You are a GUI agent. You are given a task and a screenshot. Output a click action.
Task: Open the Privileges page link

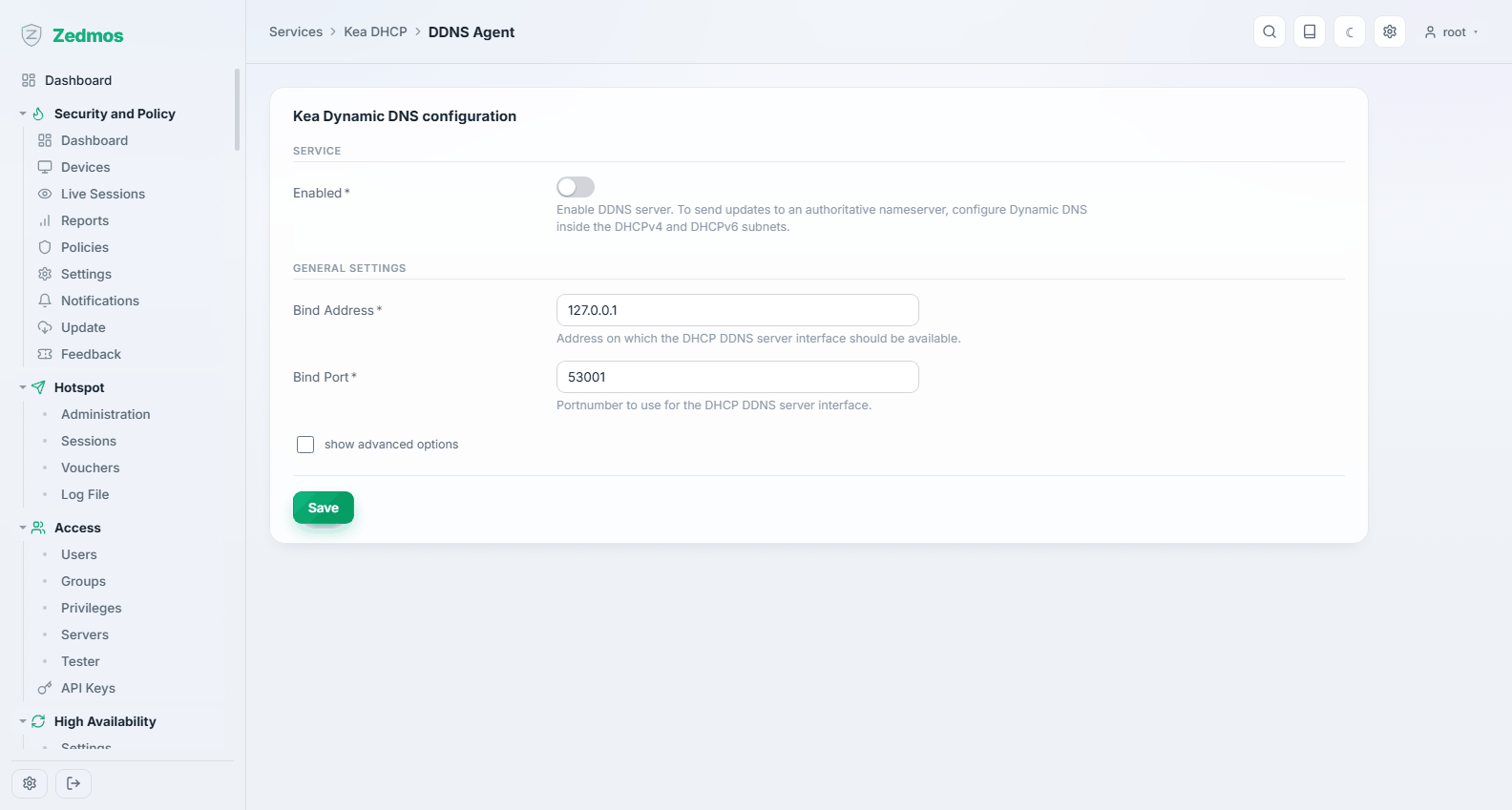pos(92,608)
